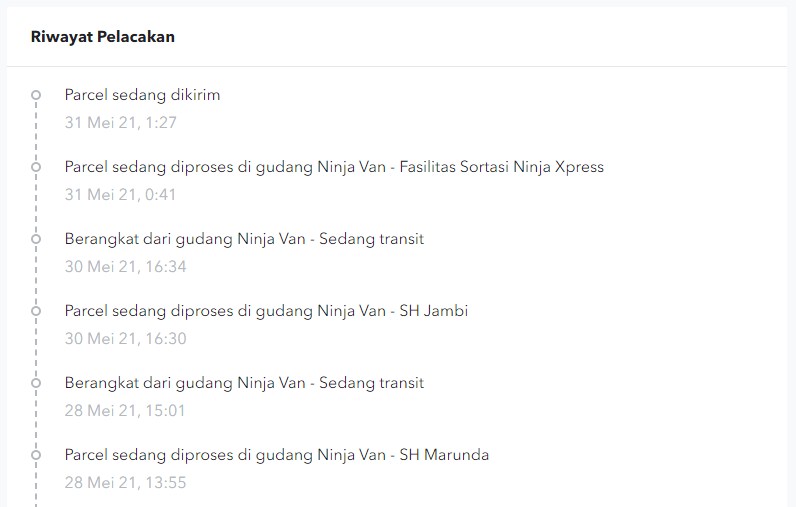Viewport: 796px width, 507px height.
Task: Click dashed timeline line below SH Marunda dot
Action: point(36,485)
